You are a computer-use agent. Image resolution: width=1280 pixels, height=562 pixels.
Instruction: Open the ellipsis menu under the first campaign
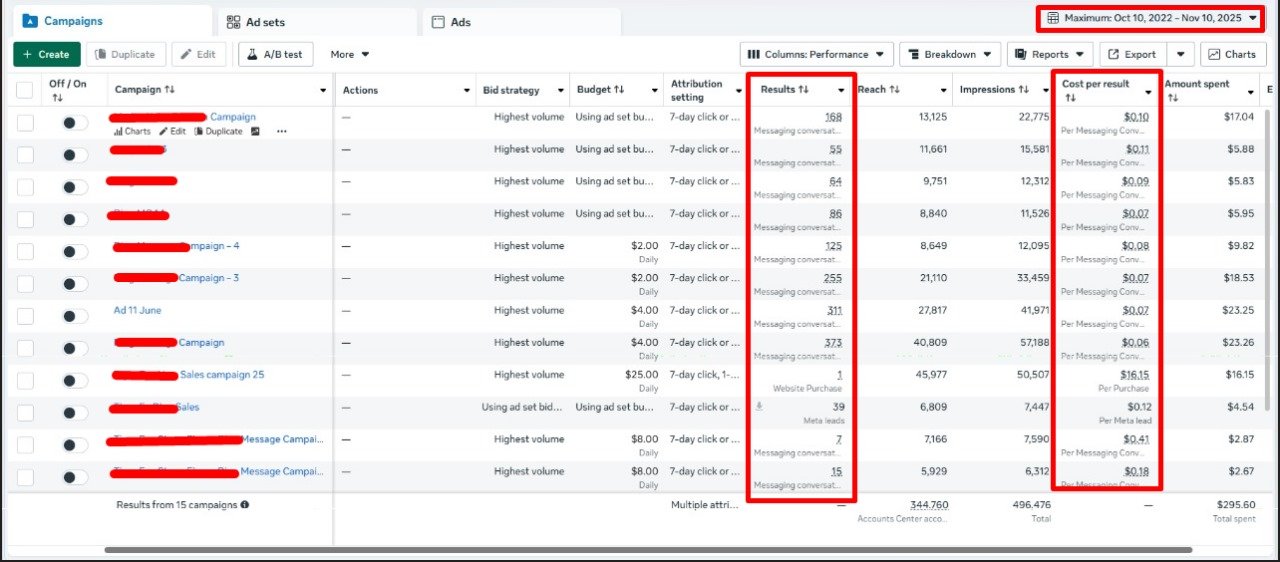point(281,132)
